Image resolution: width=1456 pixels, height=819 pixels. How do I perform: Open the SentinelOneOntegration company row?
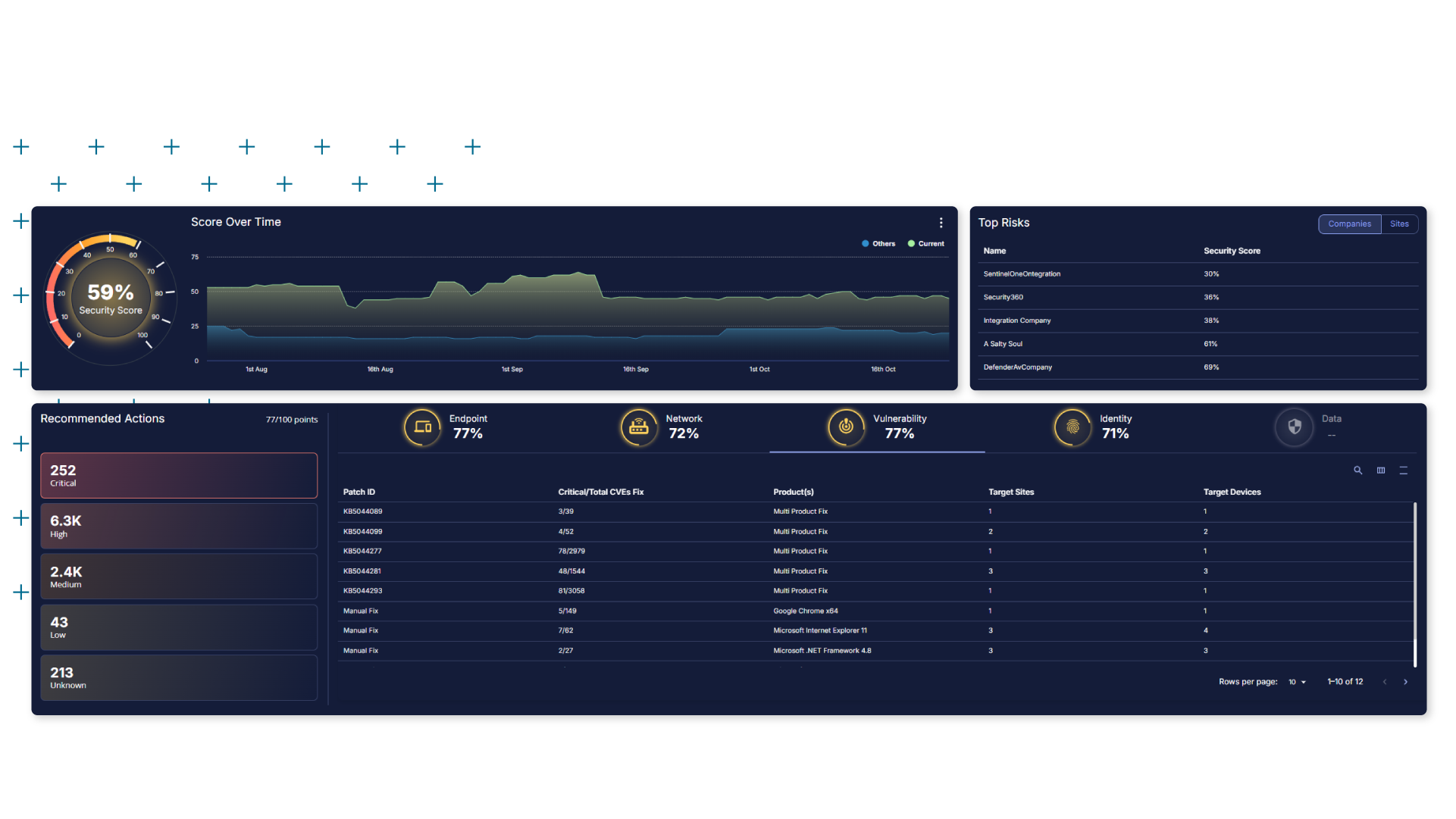1022,274
